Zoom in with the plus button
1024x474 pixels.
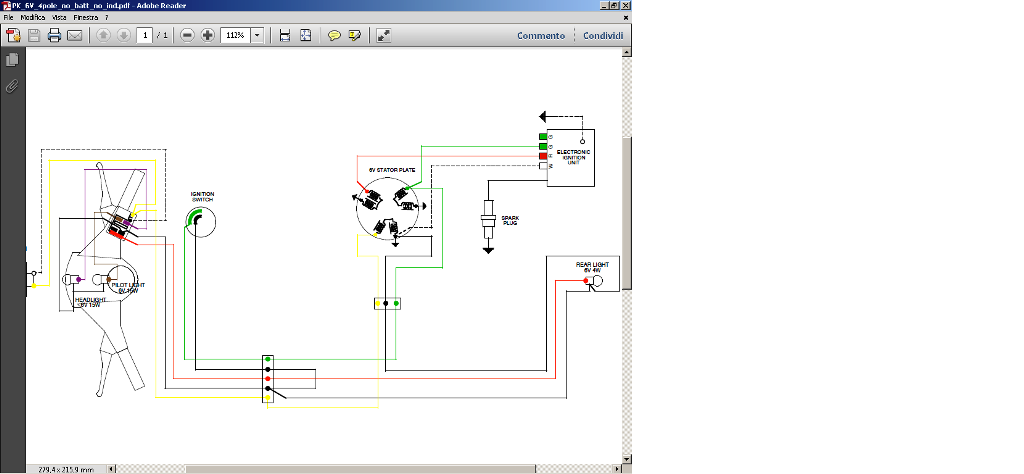coord(207,35)
